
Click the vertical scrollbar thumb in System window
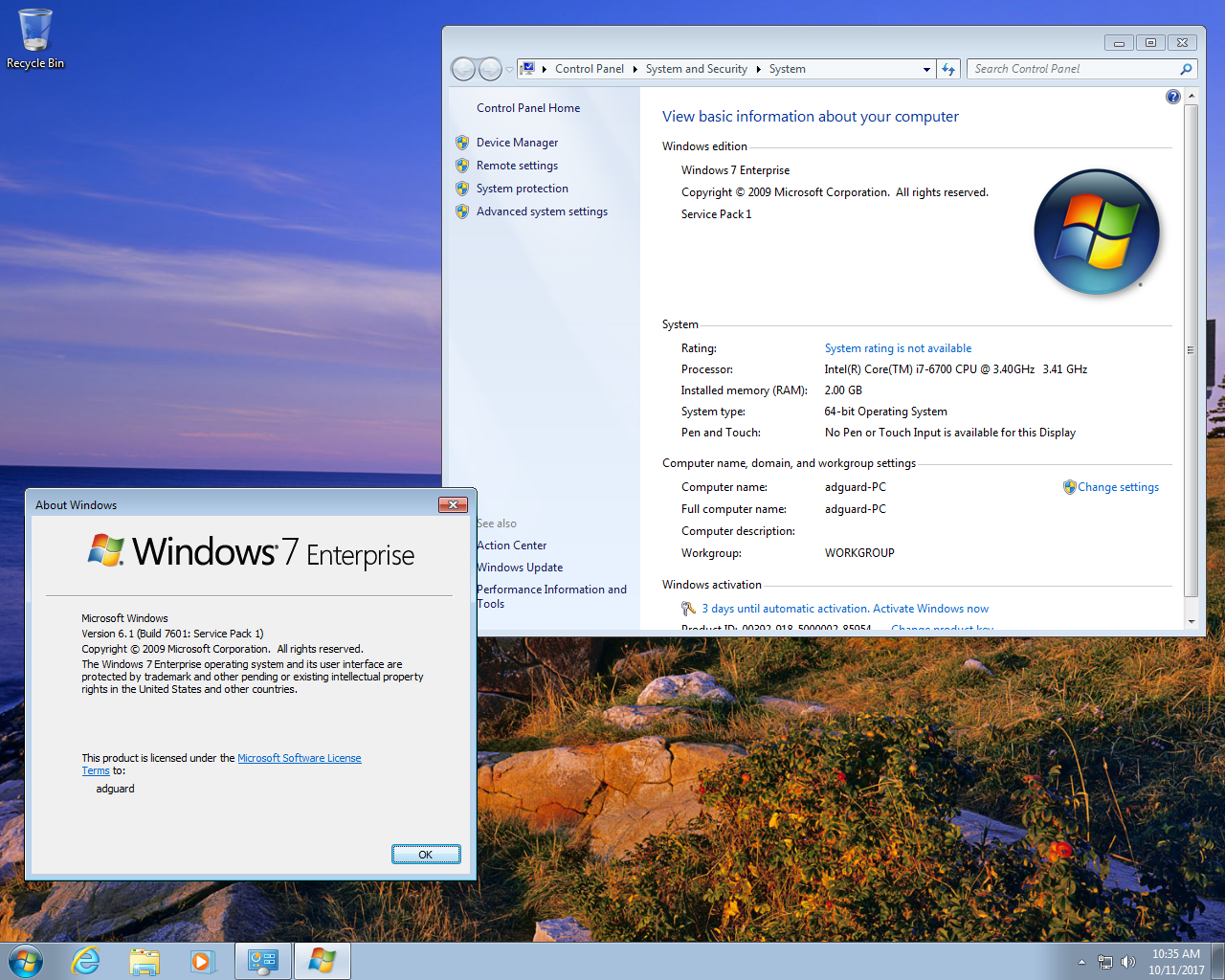coord(1192,350)
